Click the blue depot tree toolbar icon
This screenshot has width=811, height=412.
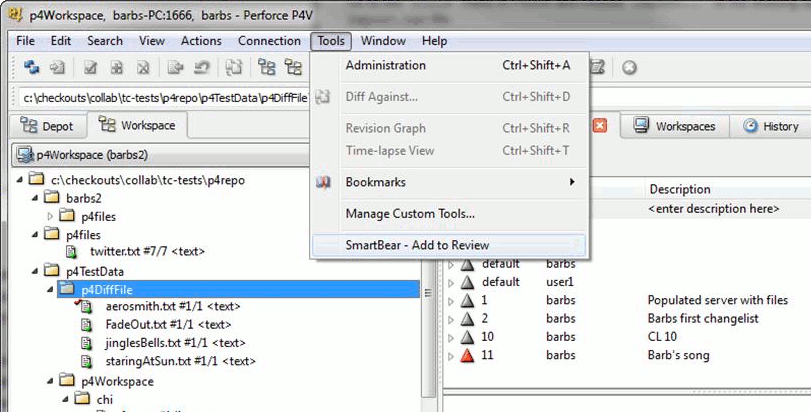coord(267,67)
